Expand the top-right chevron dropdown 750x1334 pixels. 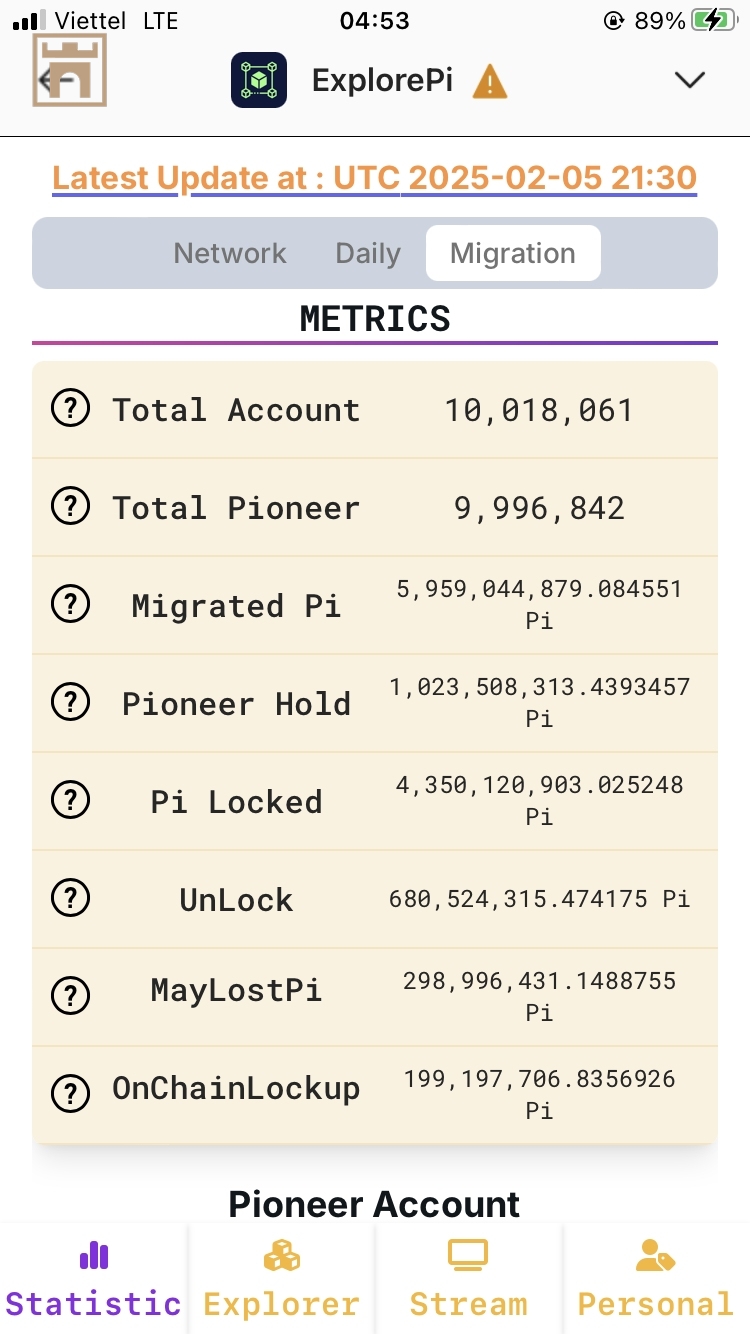[690, 80]
